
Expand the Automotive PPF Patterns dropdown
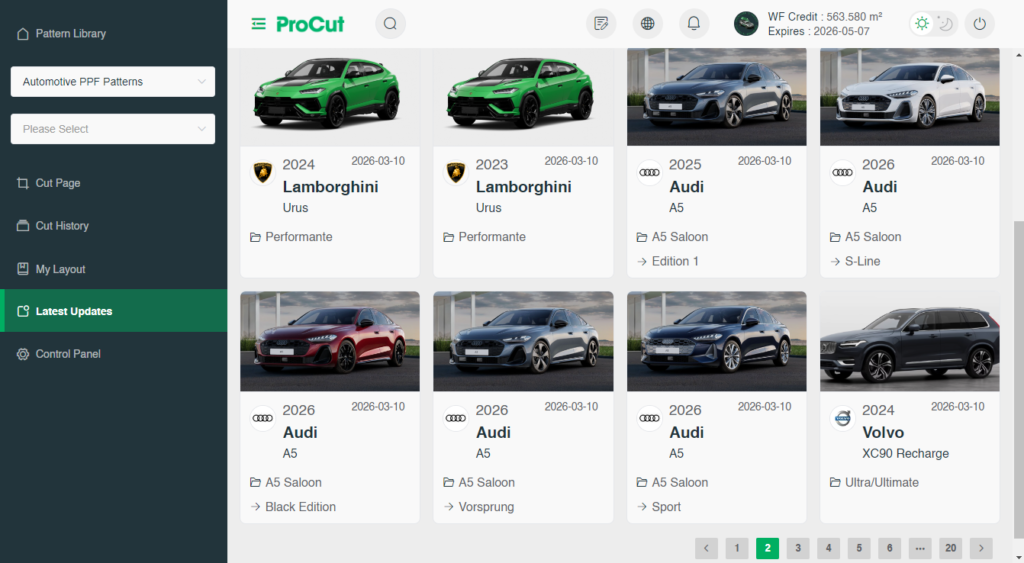[113, 82]
